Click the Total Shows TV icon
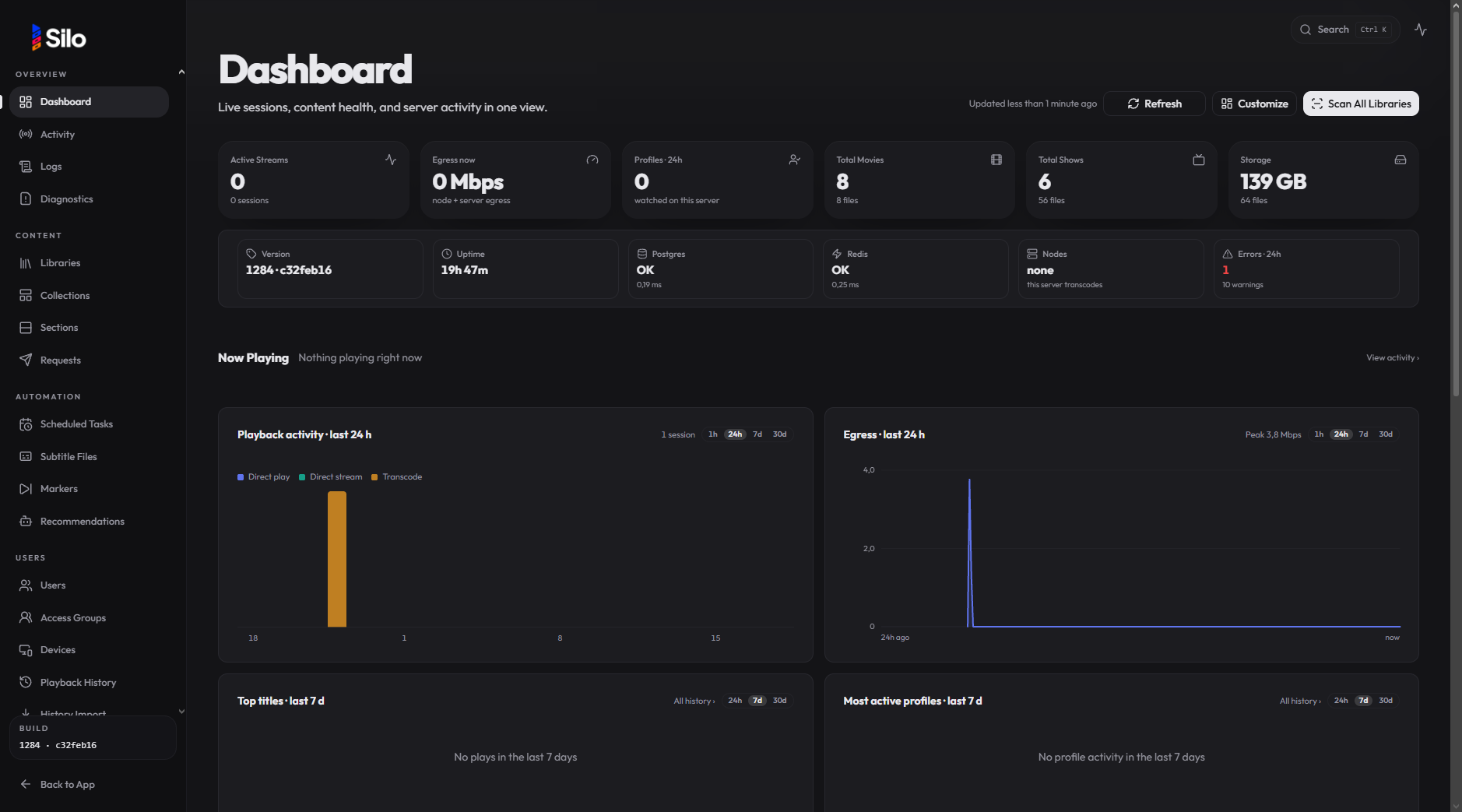Image resolution: width=1462 pixels, height=812 pixels. (1199, 160)
